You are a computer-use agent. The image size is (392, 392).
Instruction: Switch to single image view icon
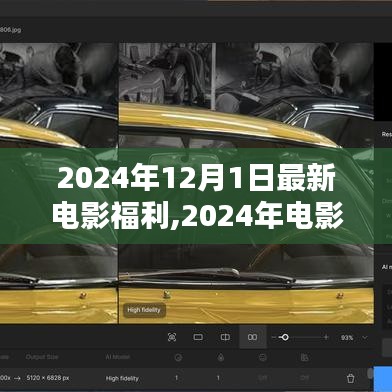click(x=198, y=337)
